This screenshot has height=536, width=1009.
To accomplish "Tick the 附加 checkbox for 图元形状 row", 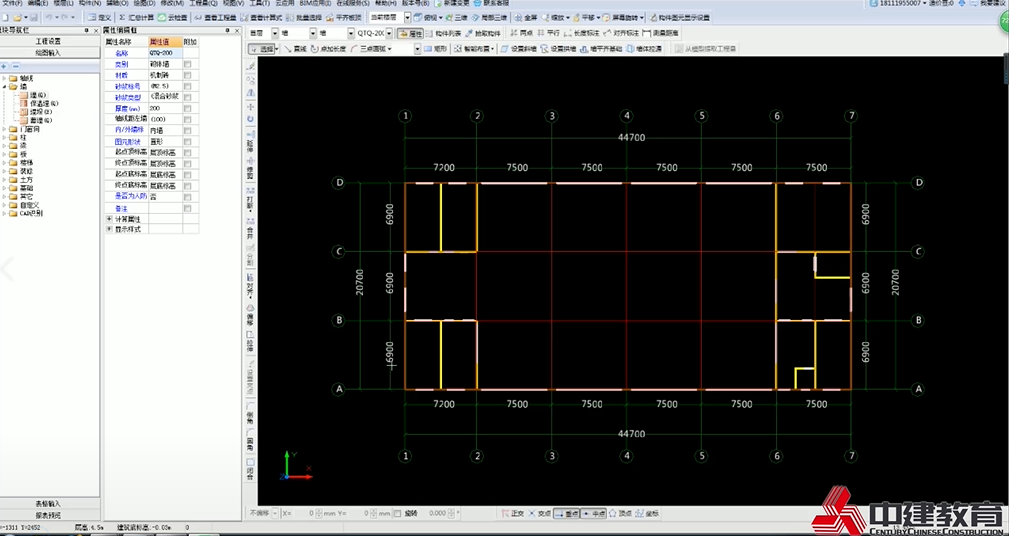I will (x=187, y=141).
